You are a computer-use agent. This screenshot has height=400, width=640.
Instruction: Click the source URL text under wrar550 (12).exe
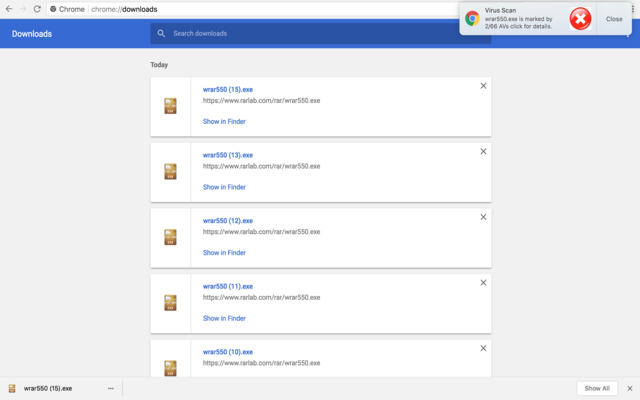coord(261,232)
